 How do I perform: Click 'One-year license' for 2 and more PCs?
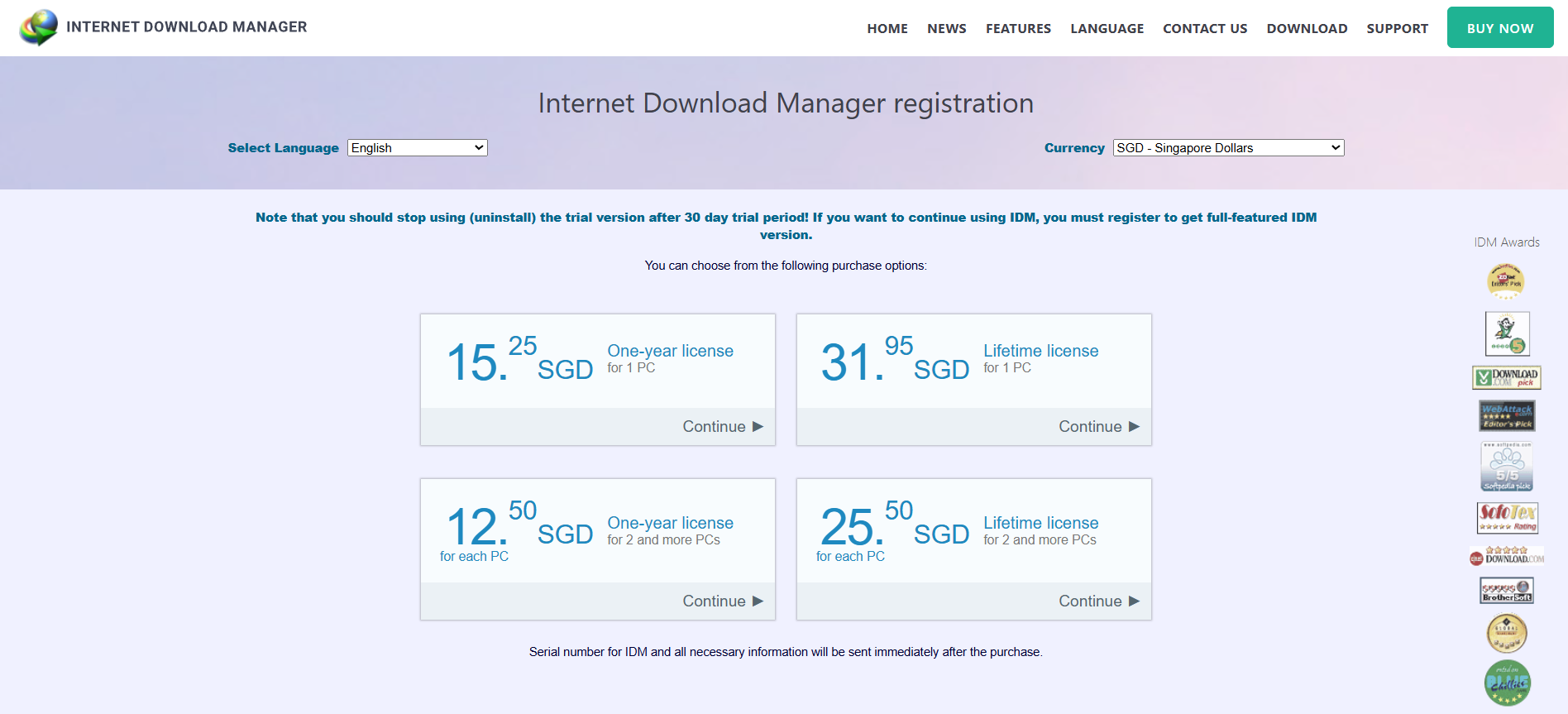[670, 523]
